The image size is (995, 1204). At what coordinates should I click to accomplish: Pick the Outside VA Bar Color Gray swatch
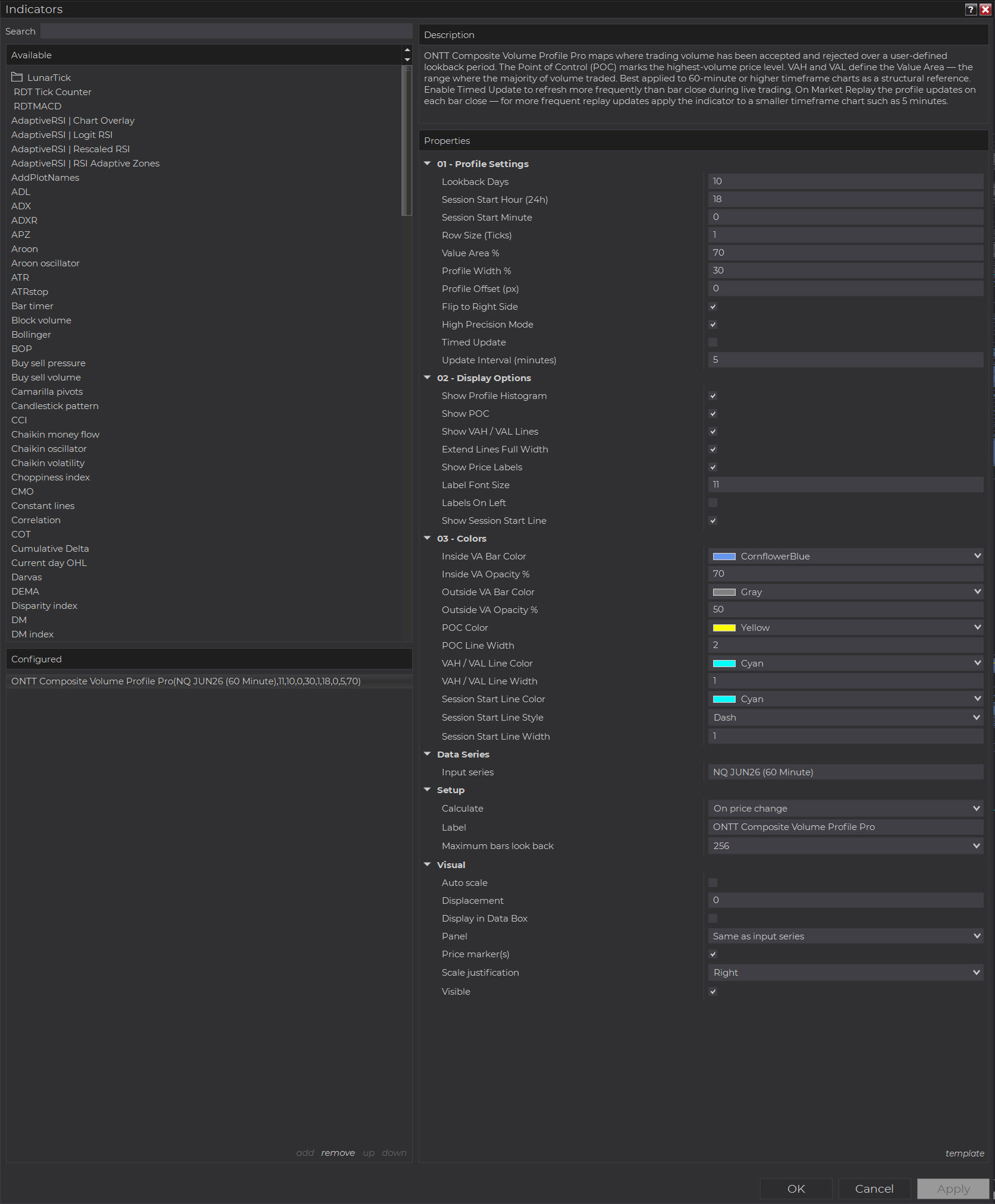point(724,592)
